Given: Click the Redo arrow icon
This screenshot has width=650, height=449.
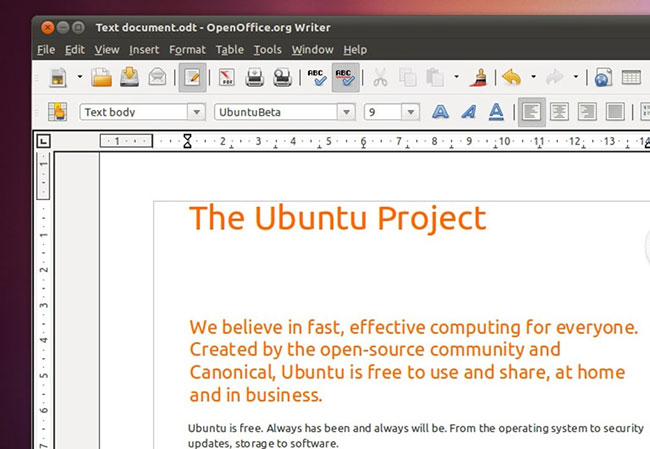Looking at the screenshot, I should click(x=555, y=77).
